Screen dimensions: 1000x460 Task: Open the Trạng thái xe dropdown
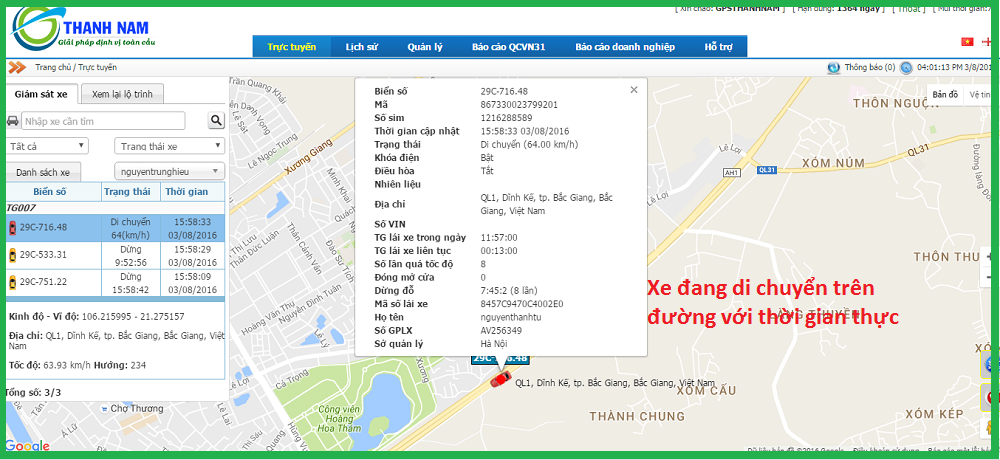pyautogui.click(x=169, y=146)
